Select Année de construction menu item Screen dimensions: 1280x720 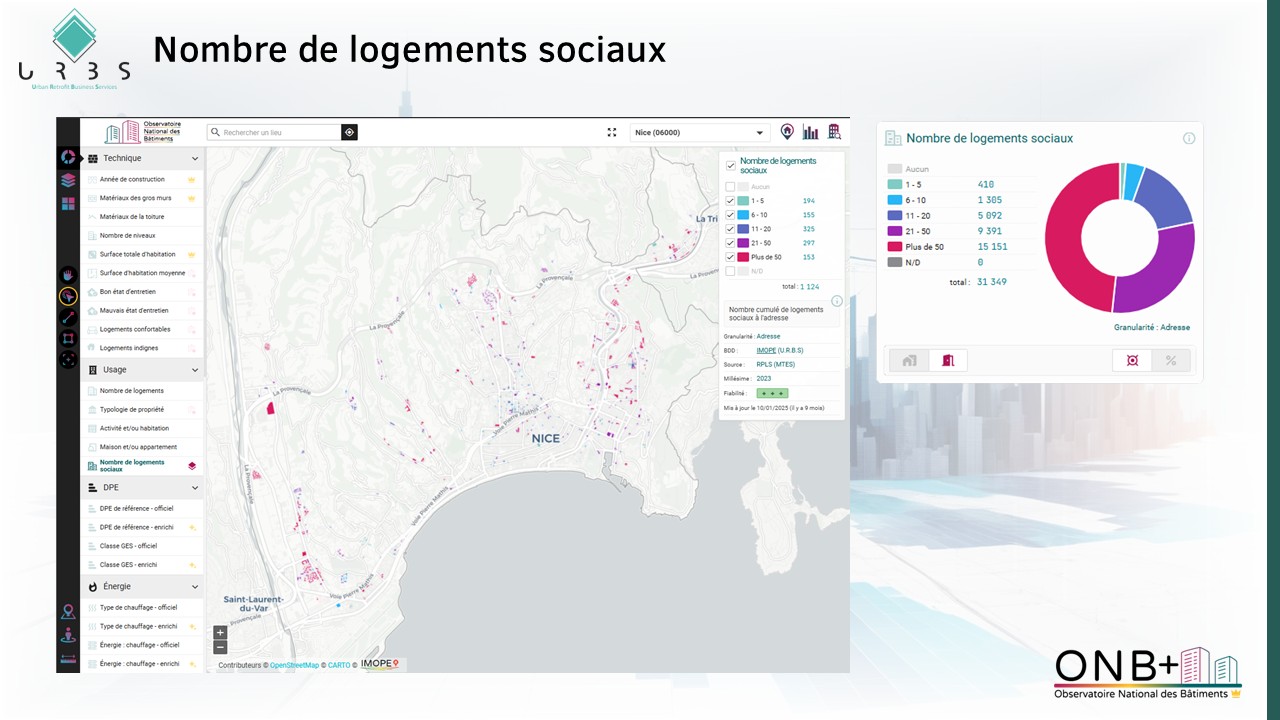[132, 179]
